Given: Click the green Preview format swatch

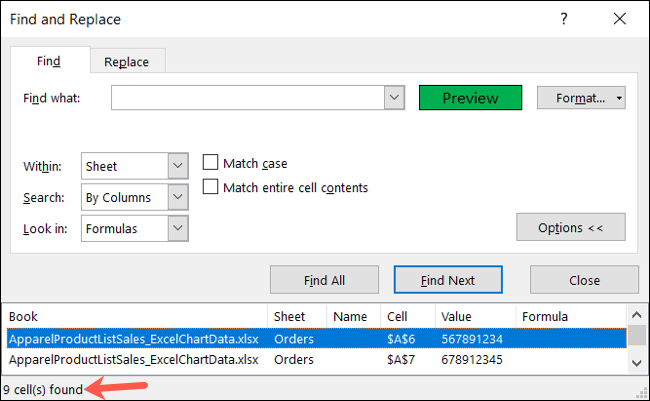Looking at the screenshot, I should (470, 98).
